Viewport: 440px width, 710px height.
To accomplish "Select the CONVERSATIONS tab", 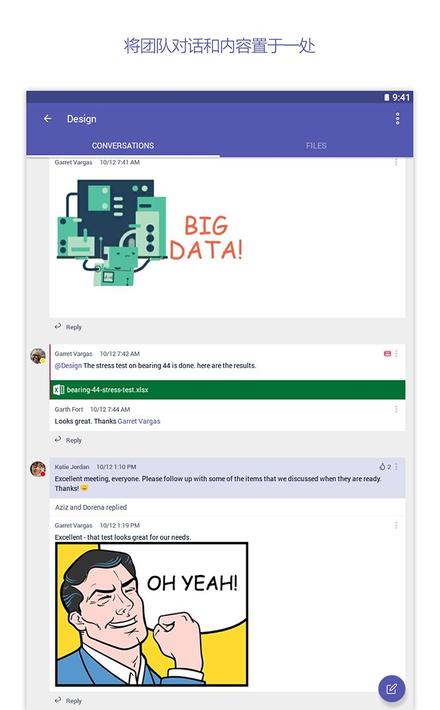I will tap(123, 145).
